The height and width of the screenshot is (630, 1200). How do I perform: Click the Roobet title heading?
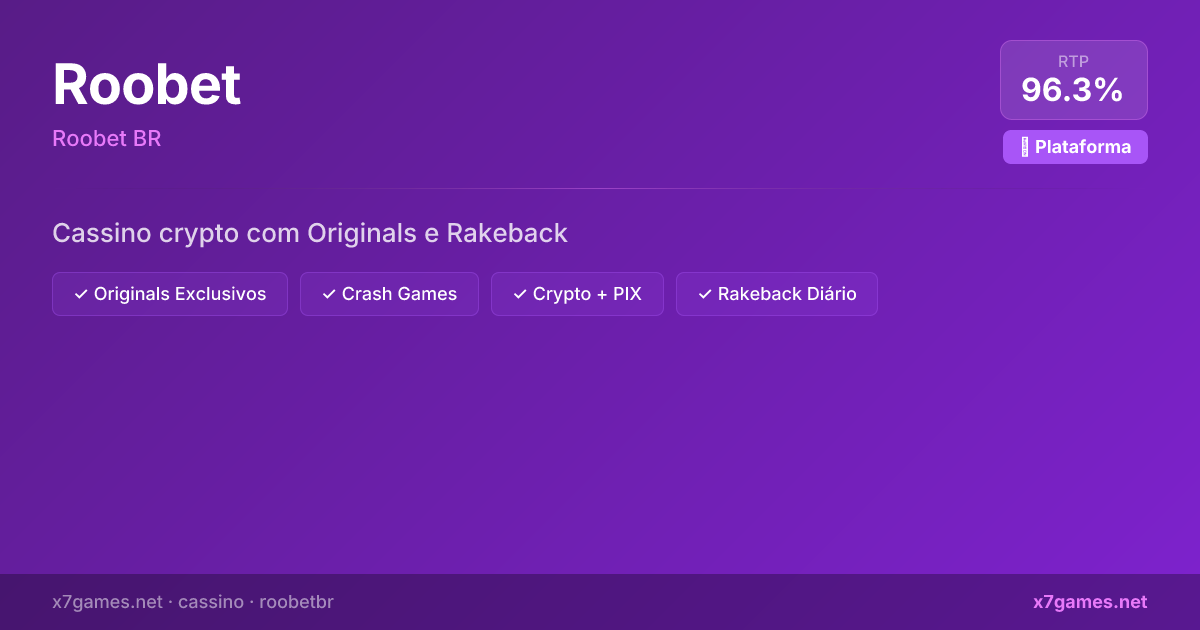(146, 85)
